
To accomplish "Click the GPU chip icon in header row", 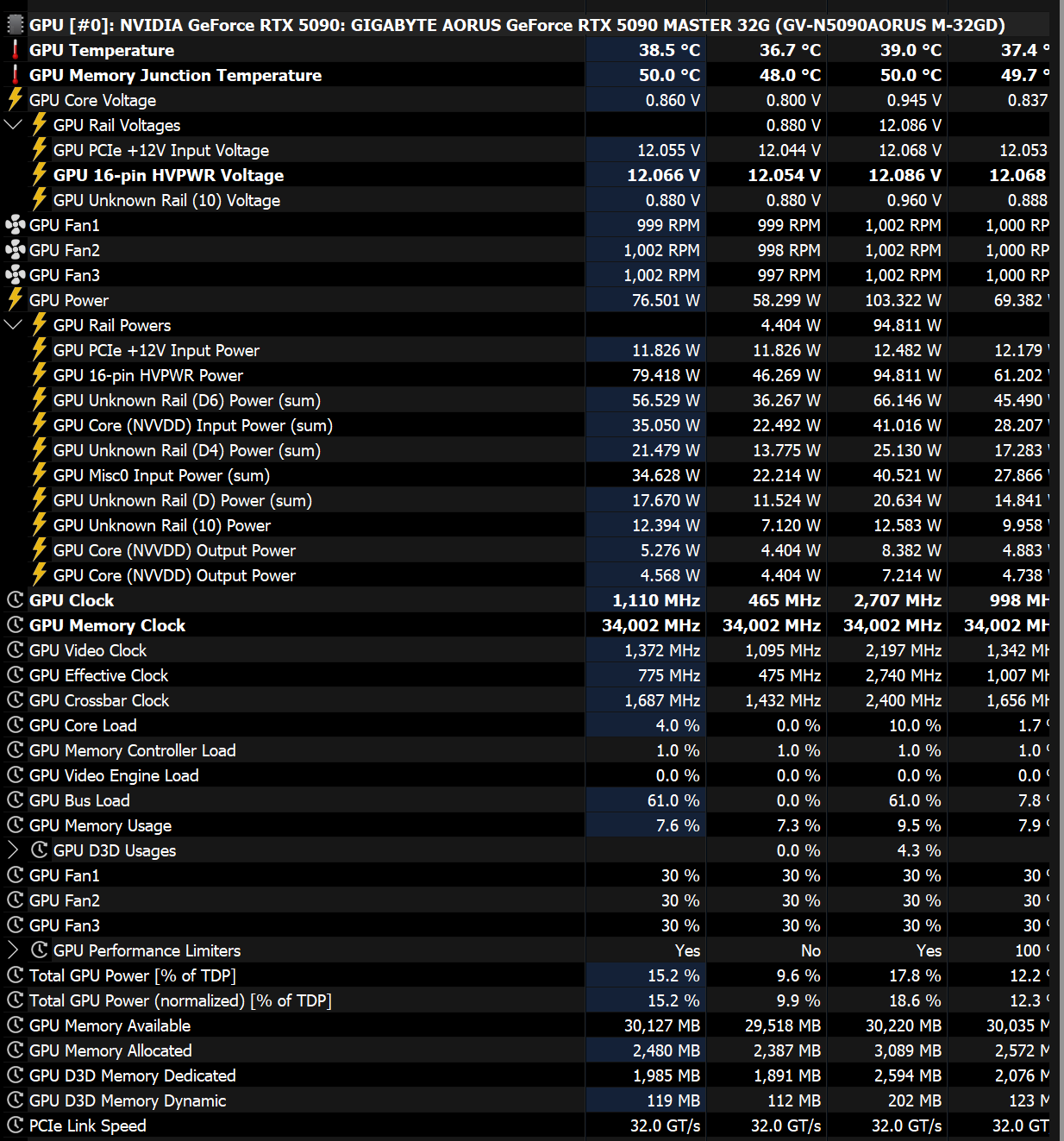I will [15, 25].
